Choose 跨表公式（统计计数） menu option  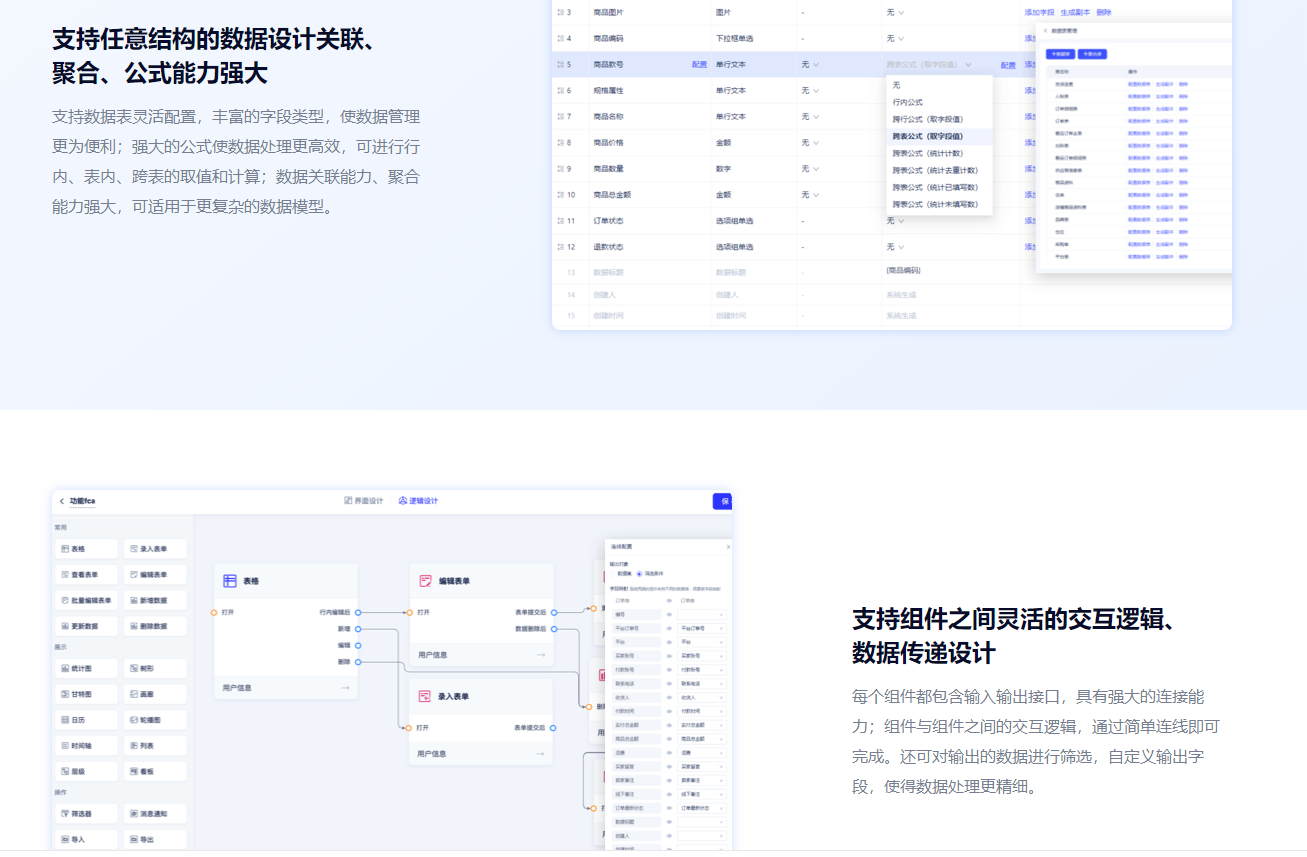[x=939, y=153]
